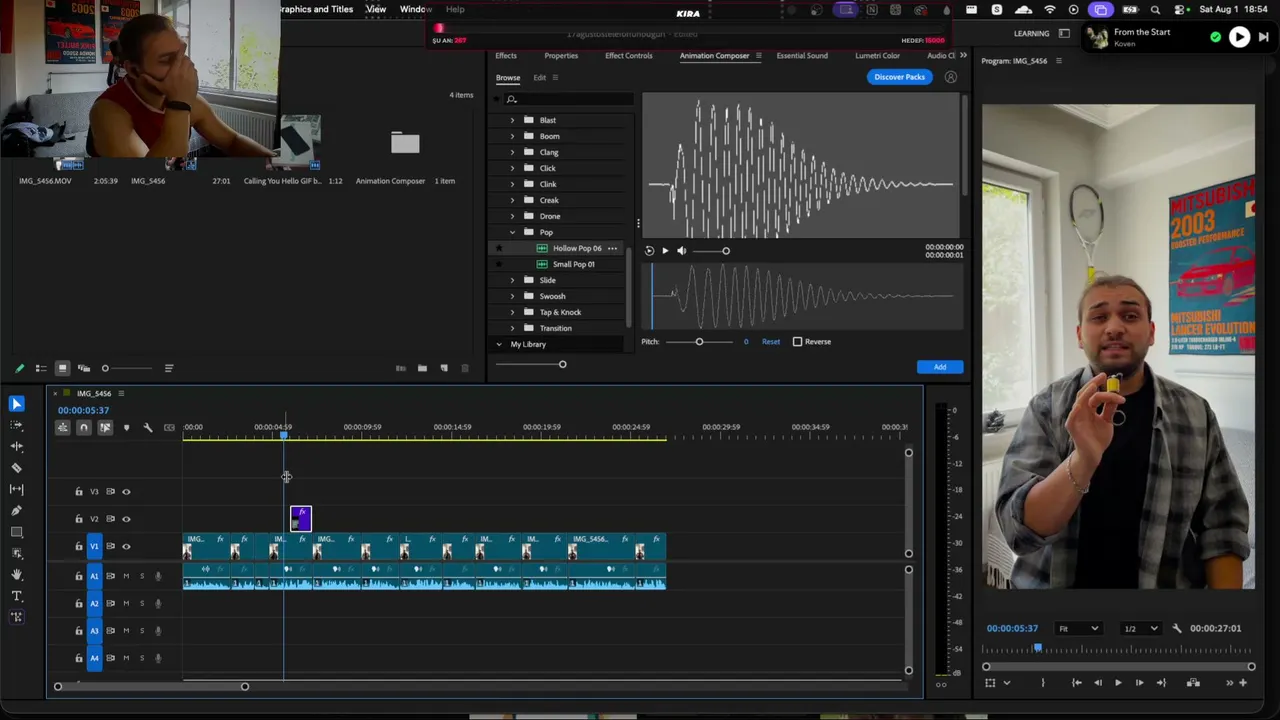The width and height of the screenshot is (1280, 720).
Task: Open the Lumetri Color tab
Action: pyautogui.click(x=877, y=56)
